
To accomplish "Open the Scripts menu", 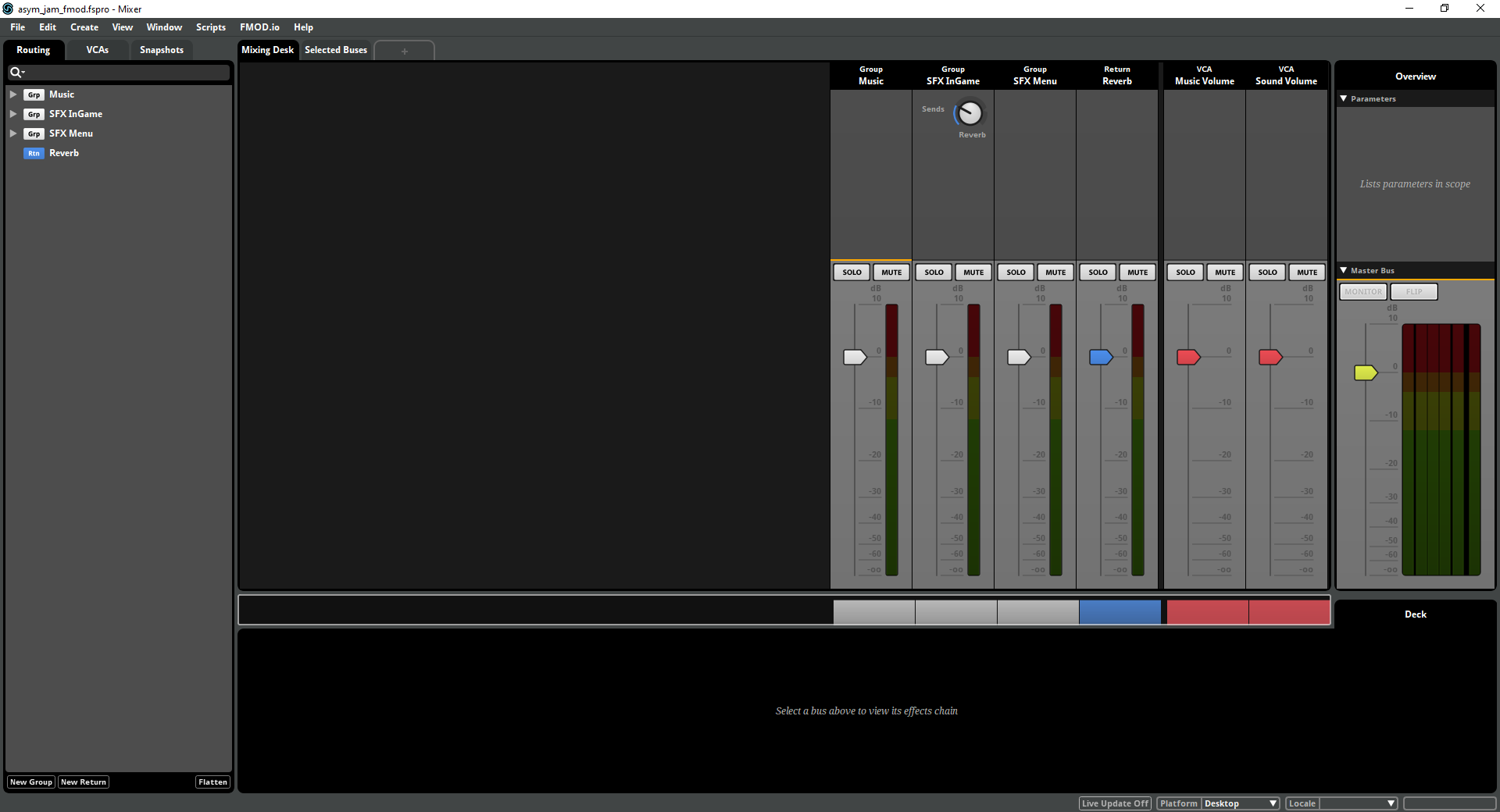I will 210,27.
